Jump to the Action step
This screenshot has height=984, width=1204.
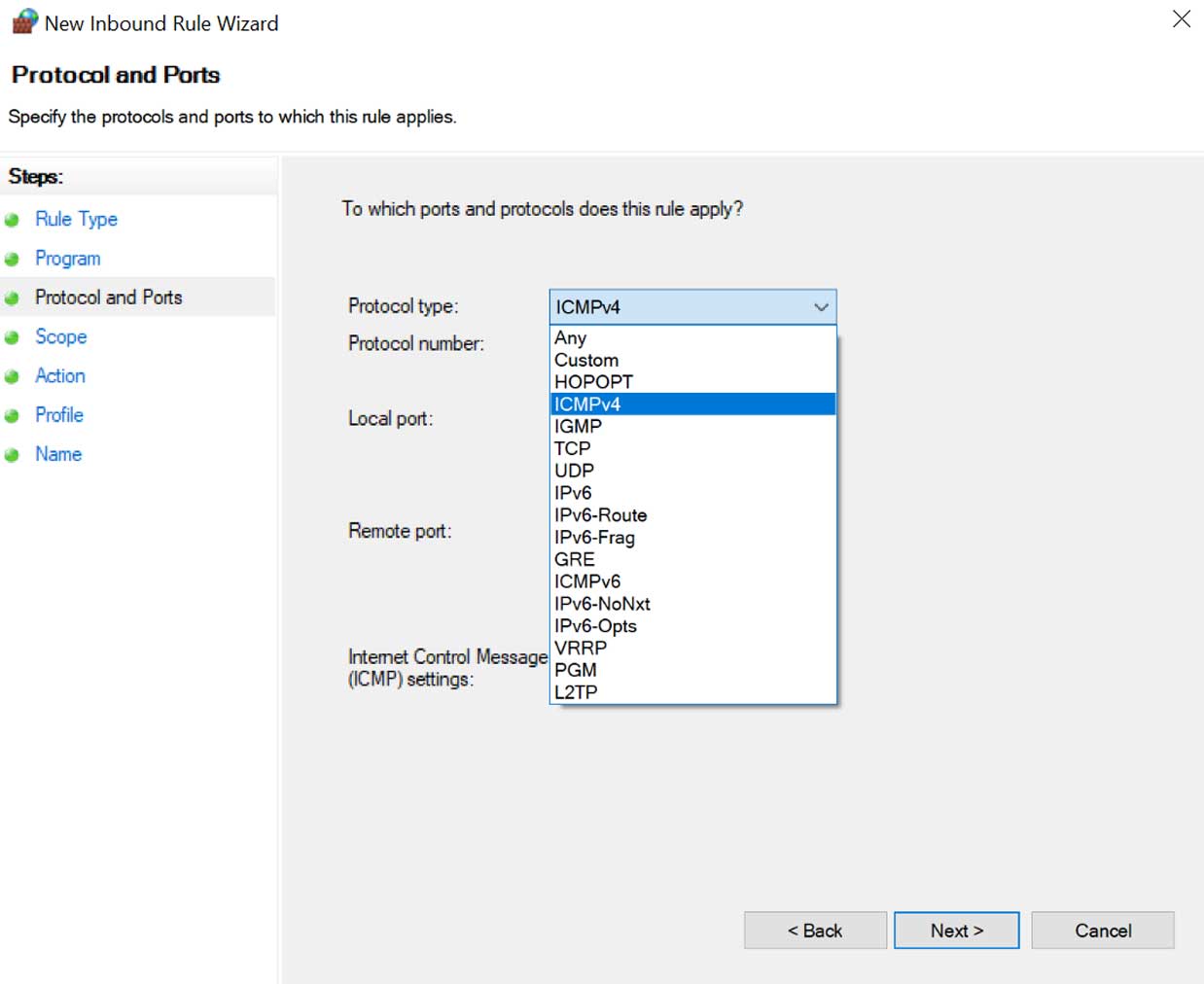[x=60, y=376]
